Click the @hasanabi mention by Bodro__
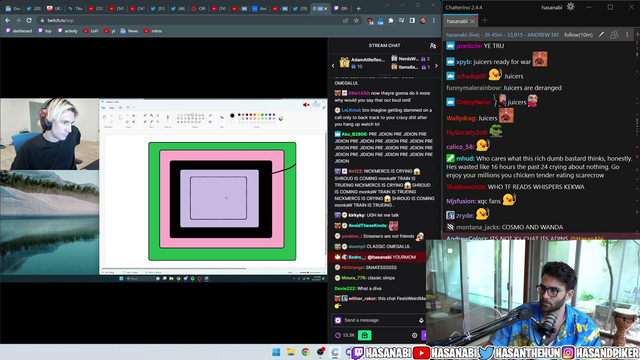Image resolution: width=640 pixels, height=360 pixels. point(379,257)
